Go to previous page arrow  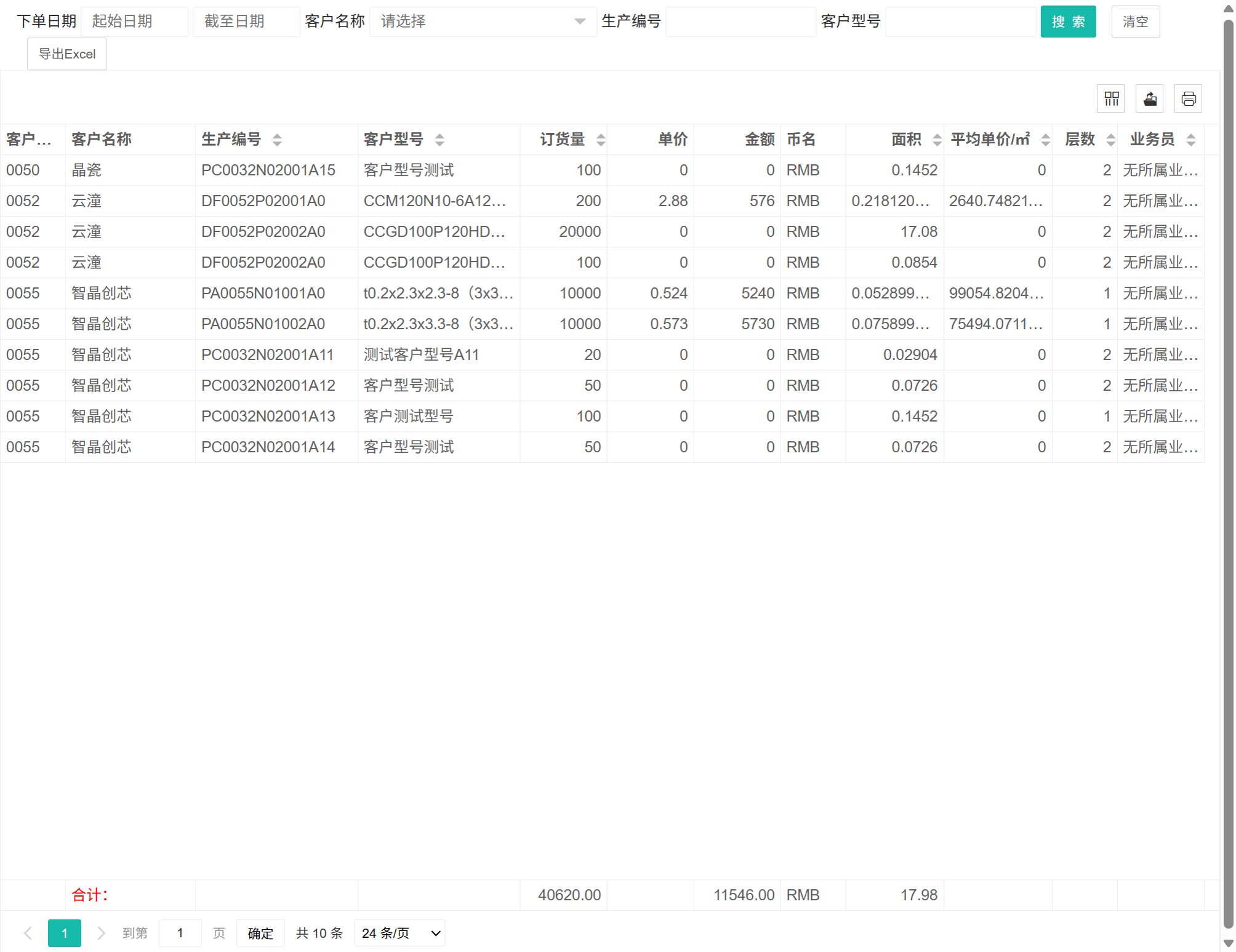pyautogui.click(x=28, y=933)
